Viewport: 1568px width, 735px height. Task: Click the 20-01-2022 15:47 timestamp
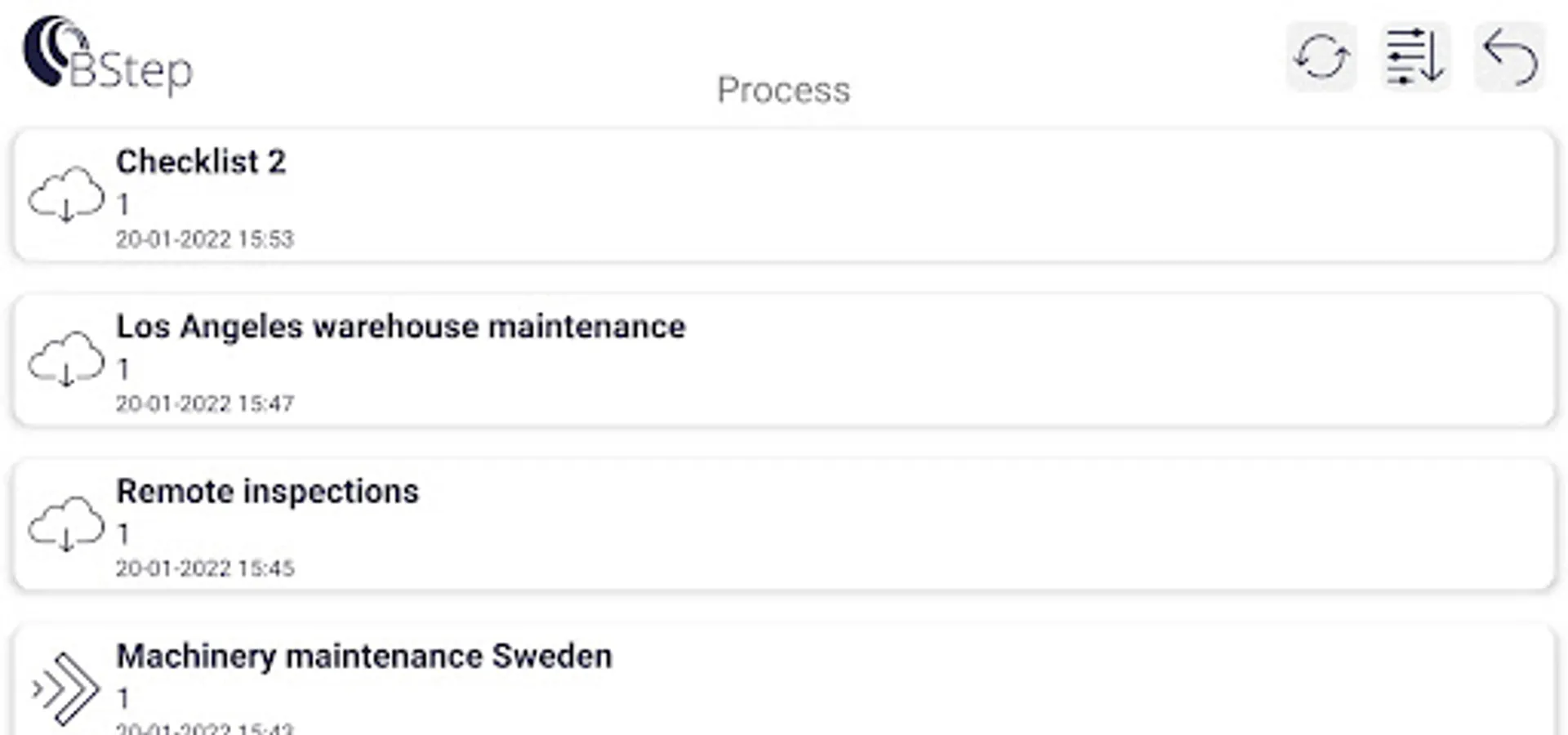(204, 403)
